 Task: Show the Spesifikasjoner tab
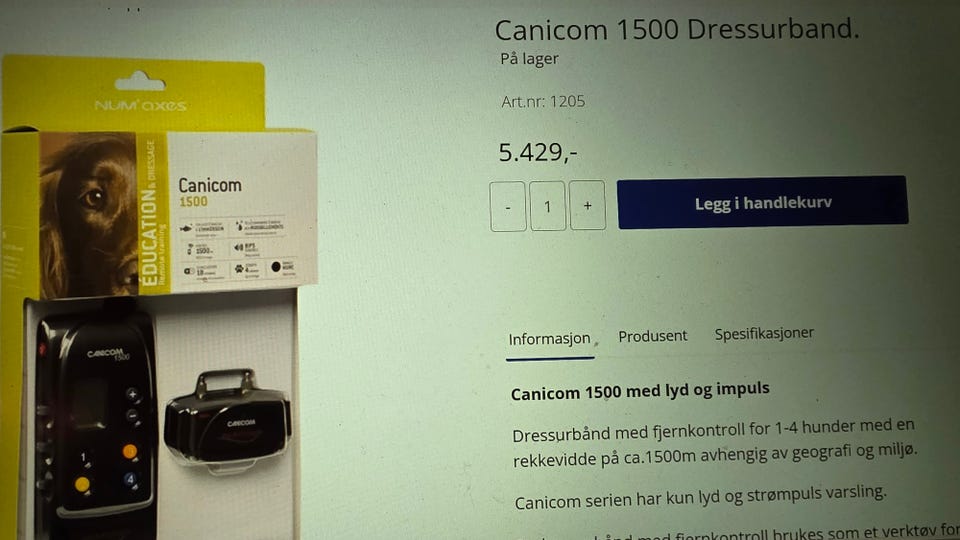point(764,334)
